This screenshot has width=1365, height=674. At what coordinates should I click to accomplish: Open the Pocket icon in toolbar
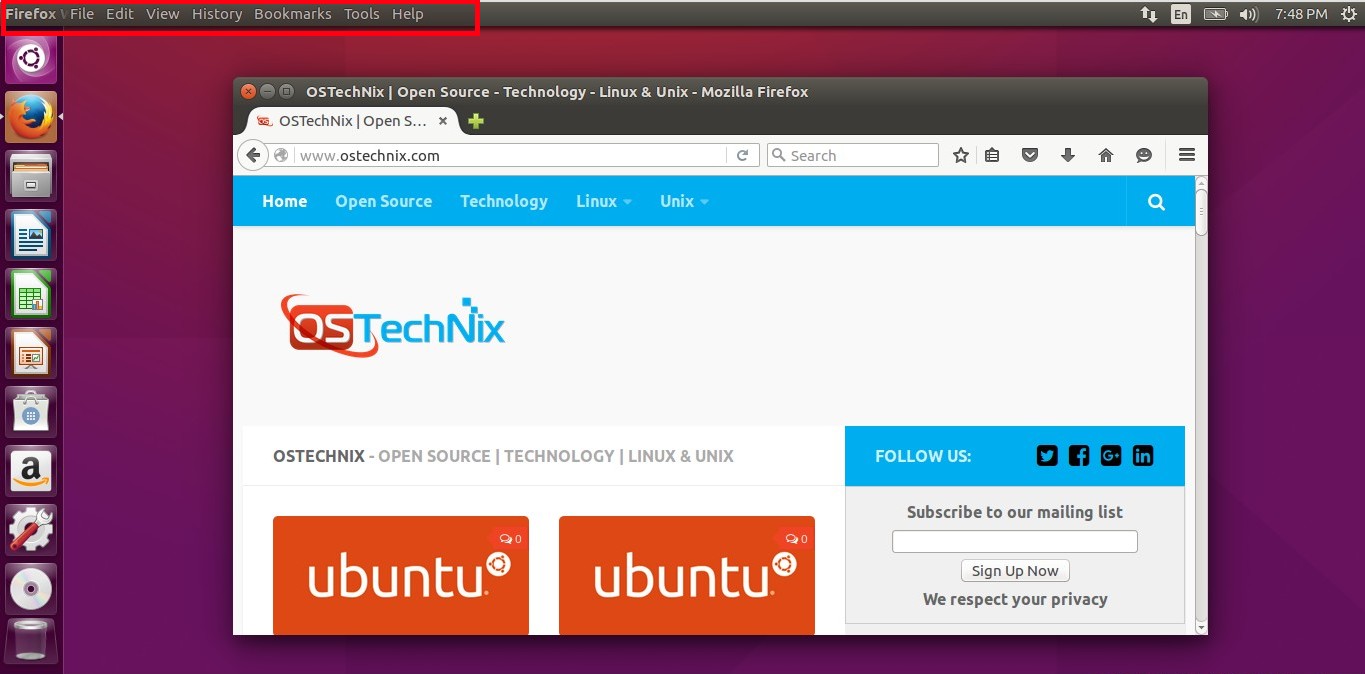tap(1030, 155)
